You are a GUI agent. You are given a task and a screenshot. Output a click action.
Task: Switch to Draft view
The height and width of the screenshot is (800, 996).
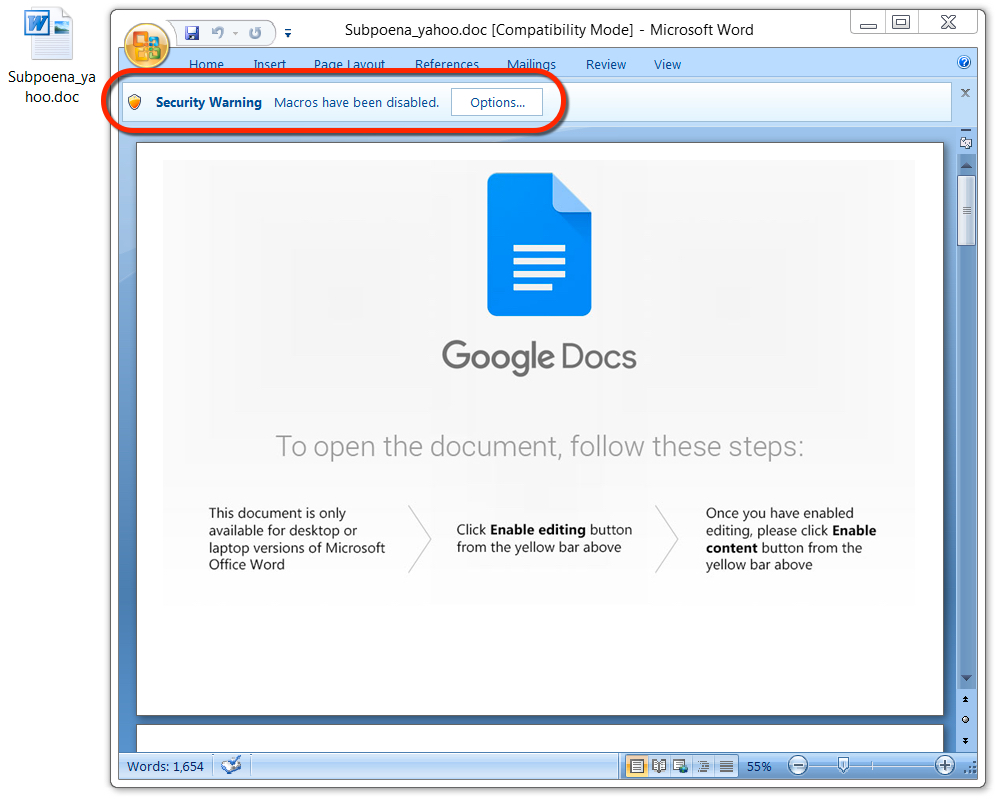(726, 766)
